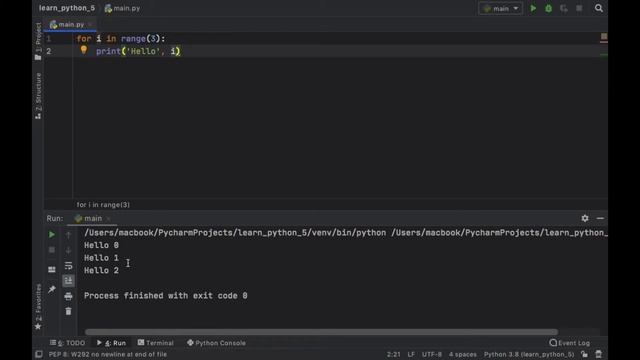The height and width of the screenshot is (360, 640).
Task: Click the restore layout icon in Run panel
Action: click(x=51, y=269)
